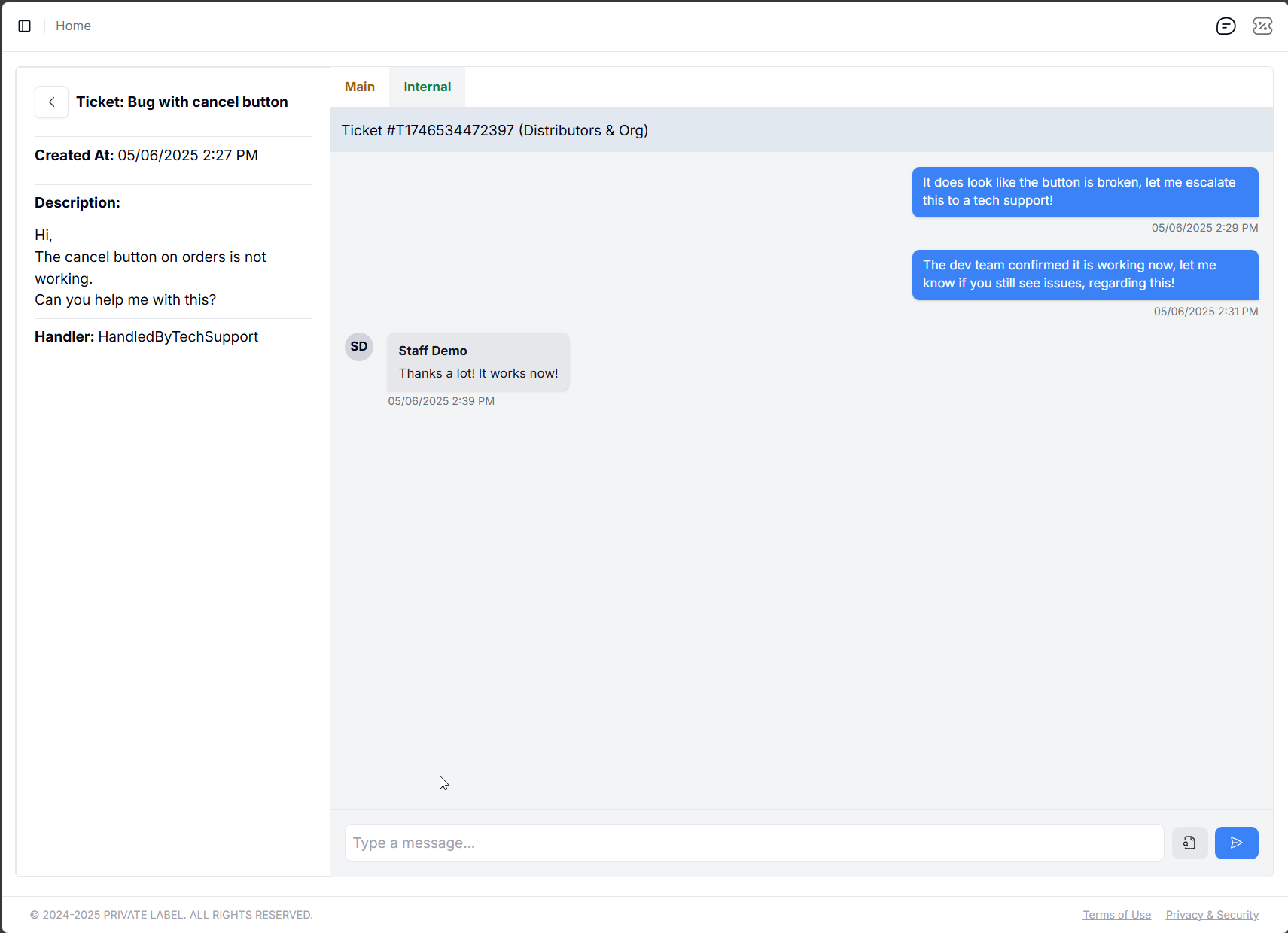This screenshot has height=933, width=1288.
Task: Open the chat messages icon in header
Action: 1226,26
